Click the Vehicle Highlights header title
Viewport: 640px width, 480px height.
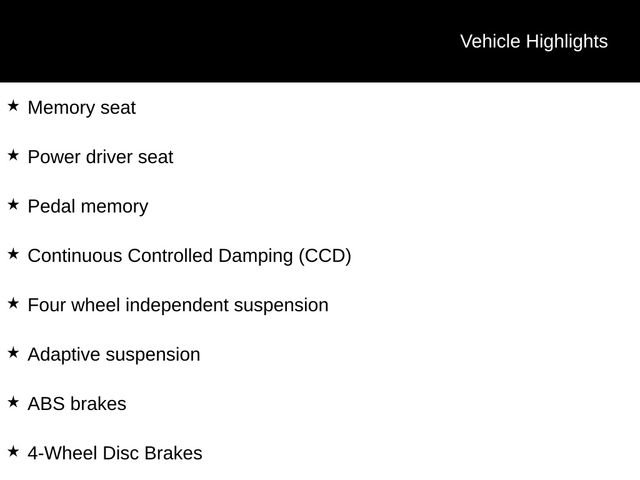pos(533,41)
